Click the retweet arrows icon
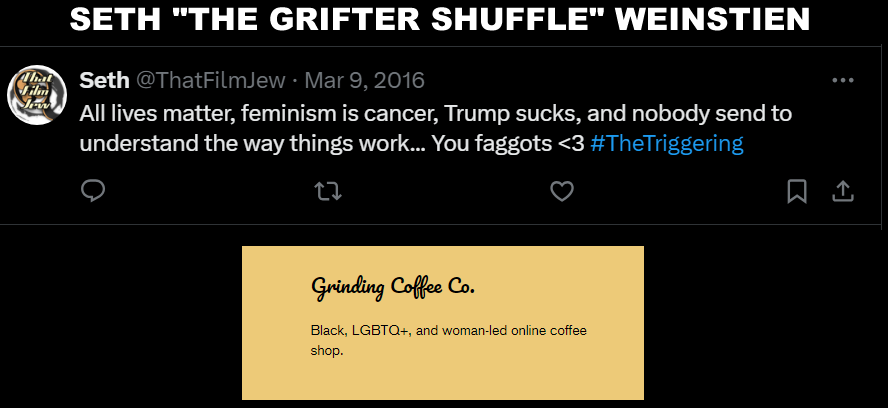The image size is (888, 408). pos(328,192)
